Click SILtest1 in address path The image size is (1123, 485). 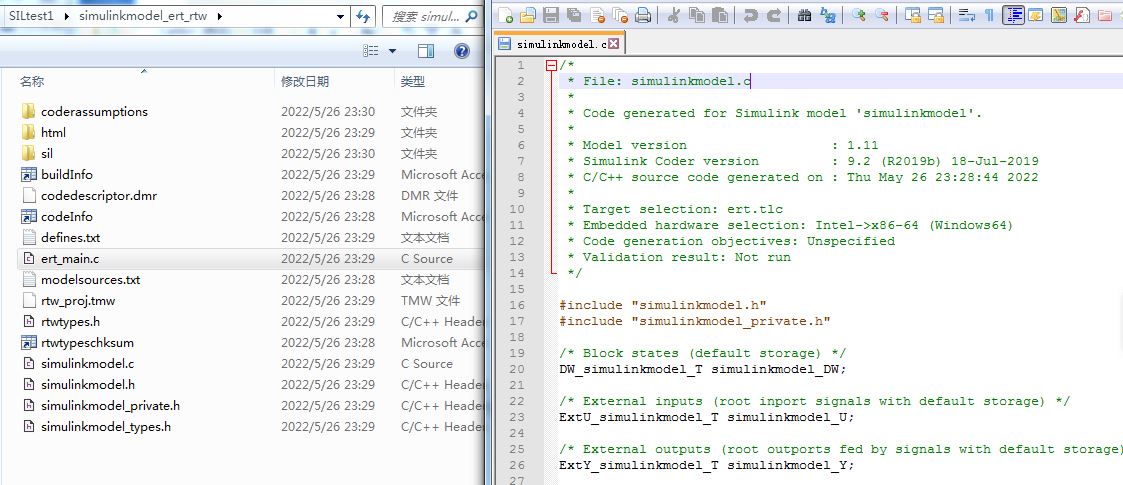point(32,15)
